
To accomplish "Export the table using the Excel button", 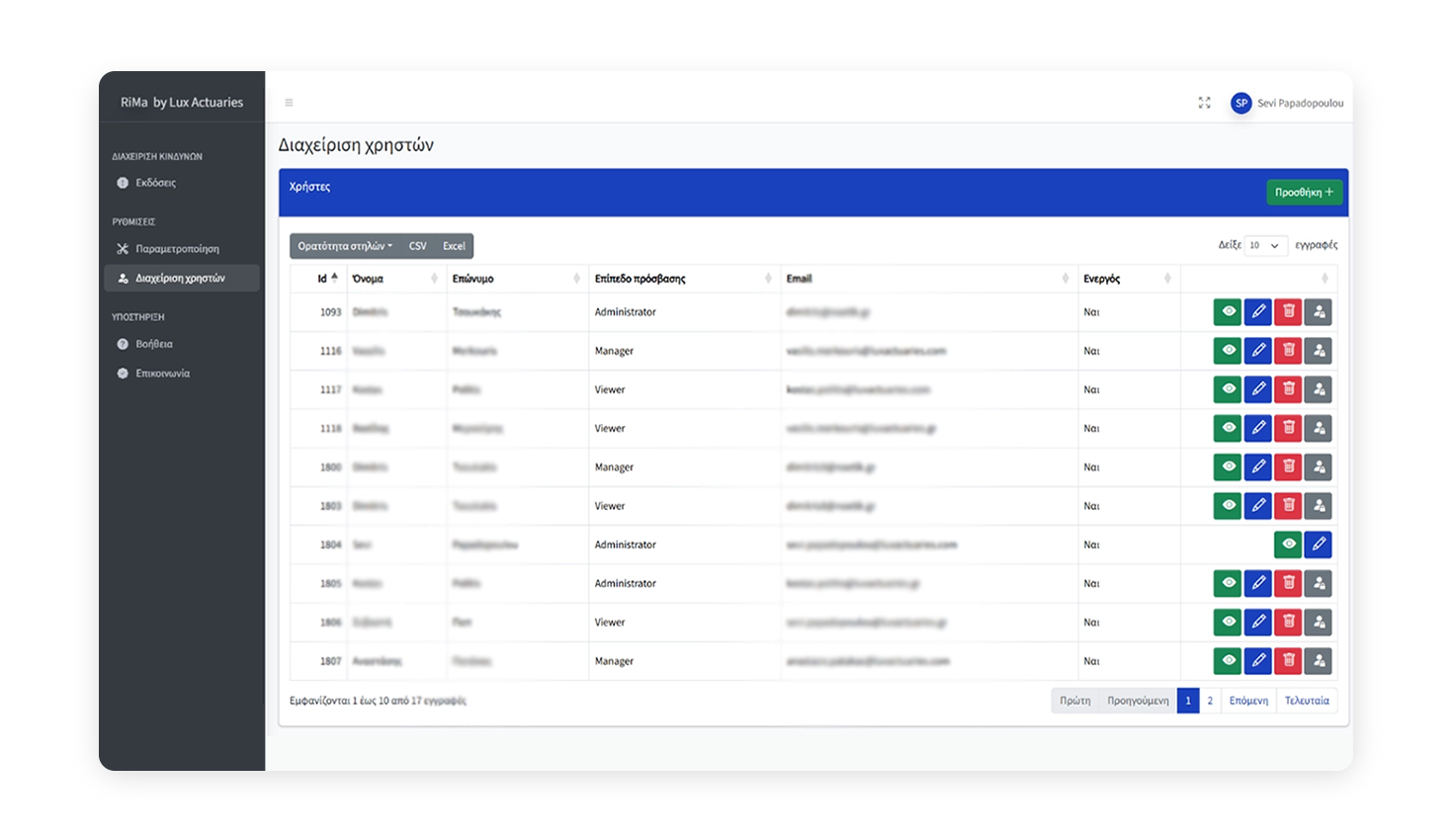I will coord(454,246).
